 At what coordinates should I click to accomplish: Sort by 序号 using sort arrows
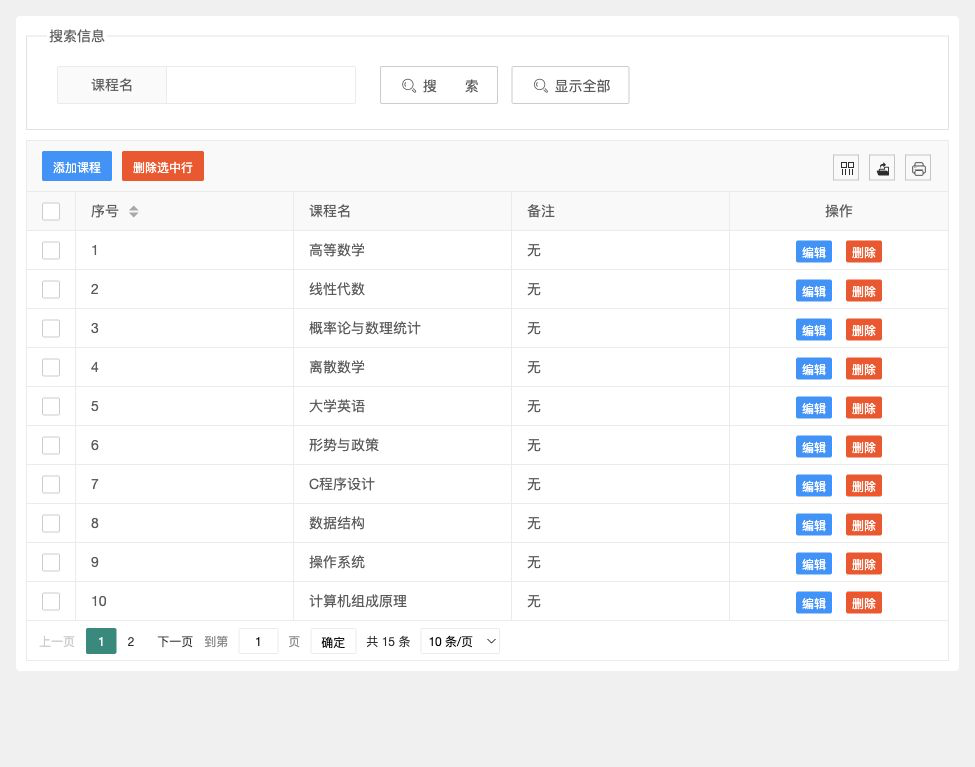pyautogui.click(x=133, y=212)
